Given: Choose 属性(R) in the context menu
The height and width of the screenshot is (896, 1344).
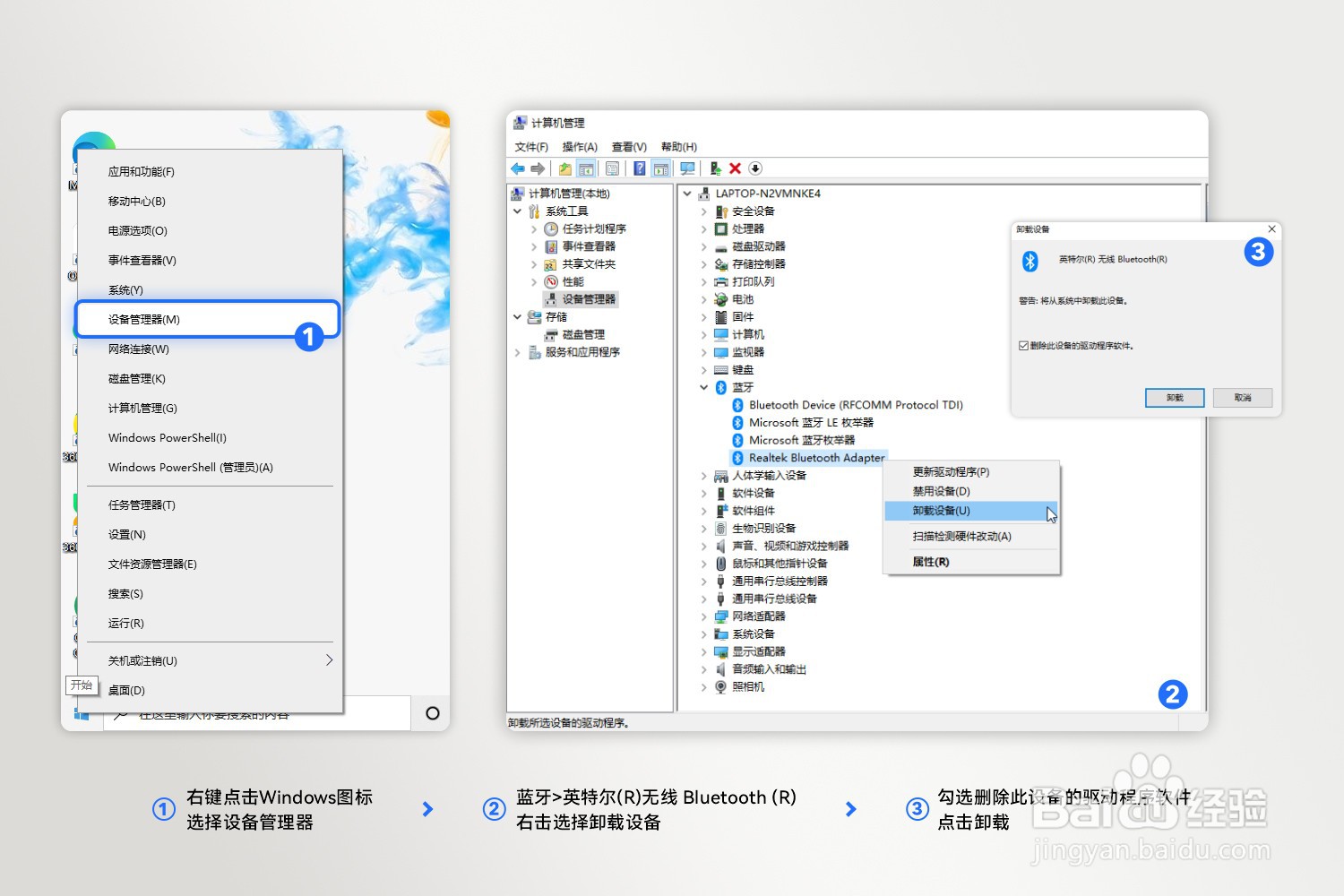Looking at the screenshot, I should point(972,562).
